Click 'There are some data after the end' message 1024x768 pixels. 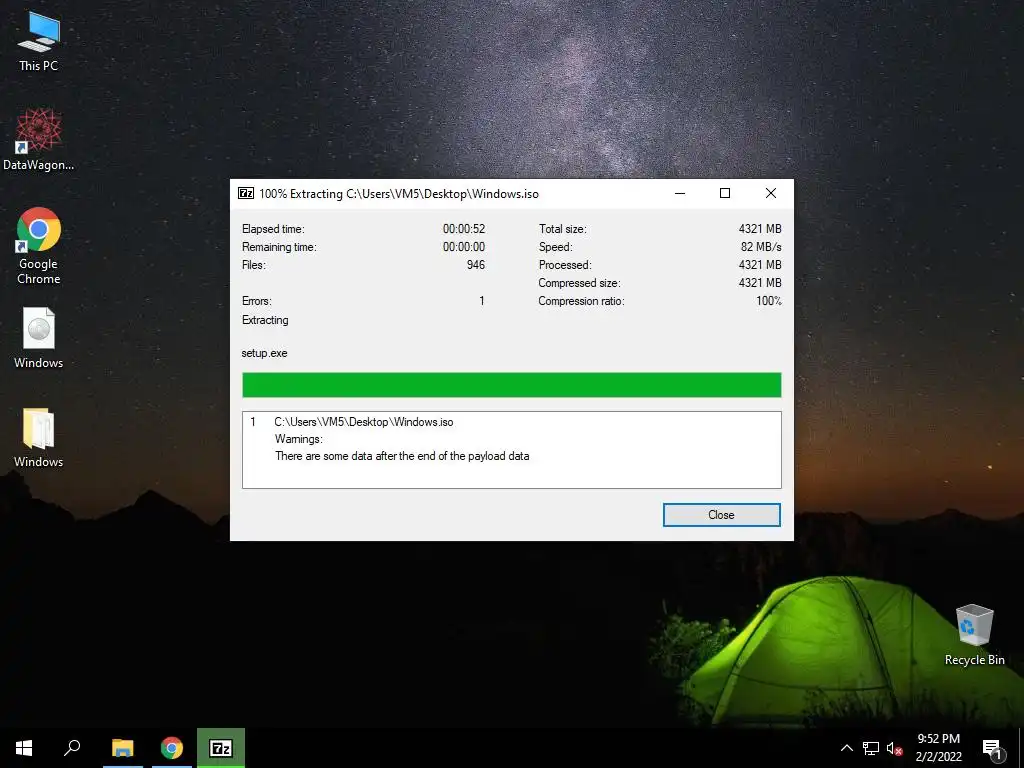[x=402, y=456]
